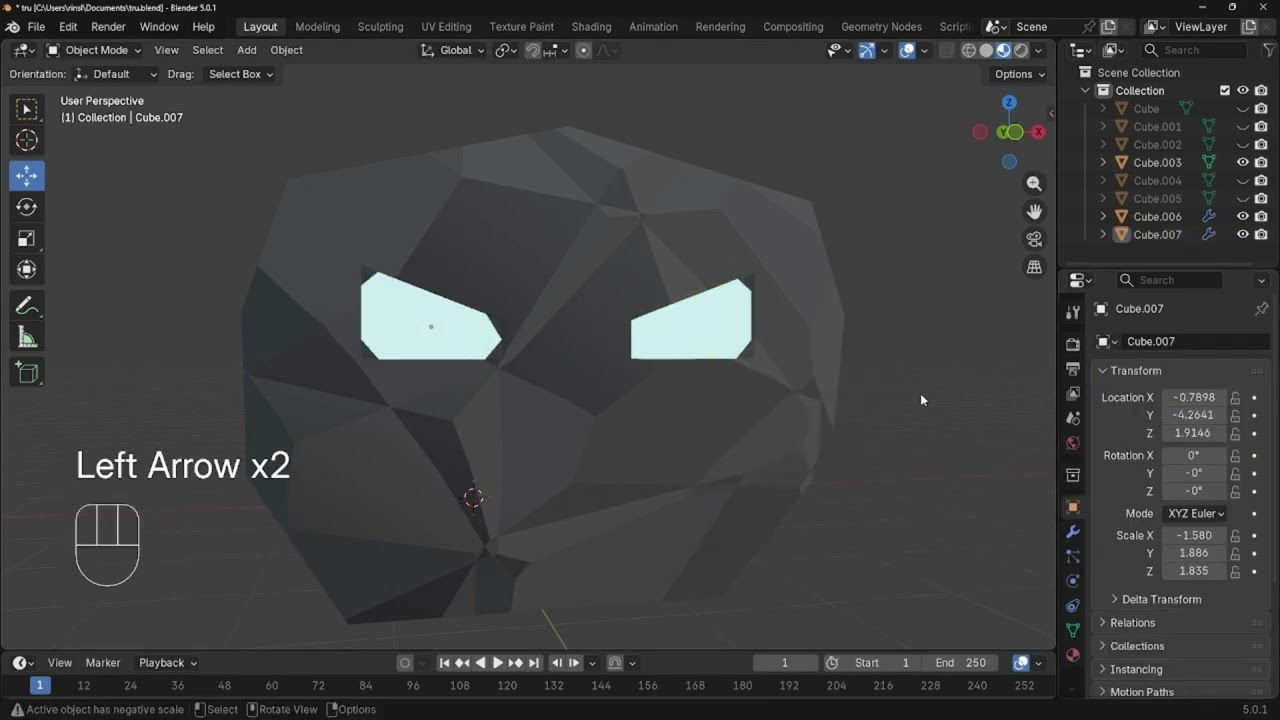Switch to the Modeling workspace tab
The width and height of the screenshot is (1280, 720).
(x=317, y=27)
